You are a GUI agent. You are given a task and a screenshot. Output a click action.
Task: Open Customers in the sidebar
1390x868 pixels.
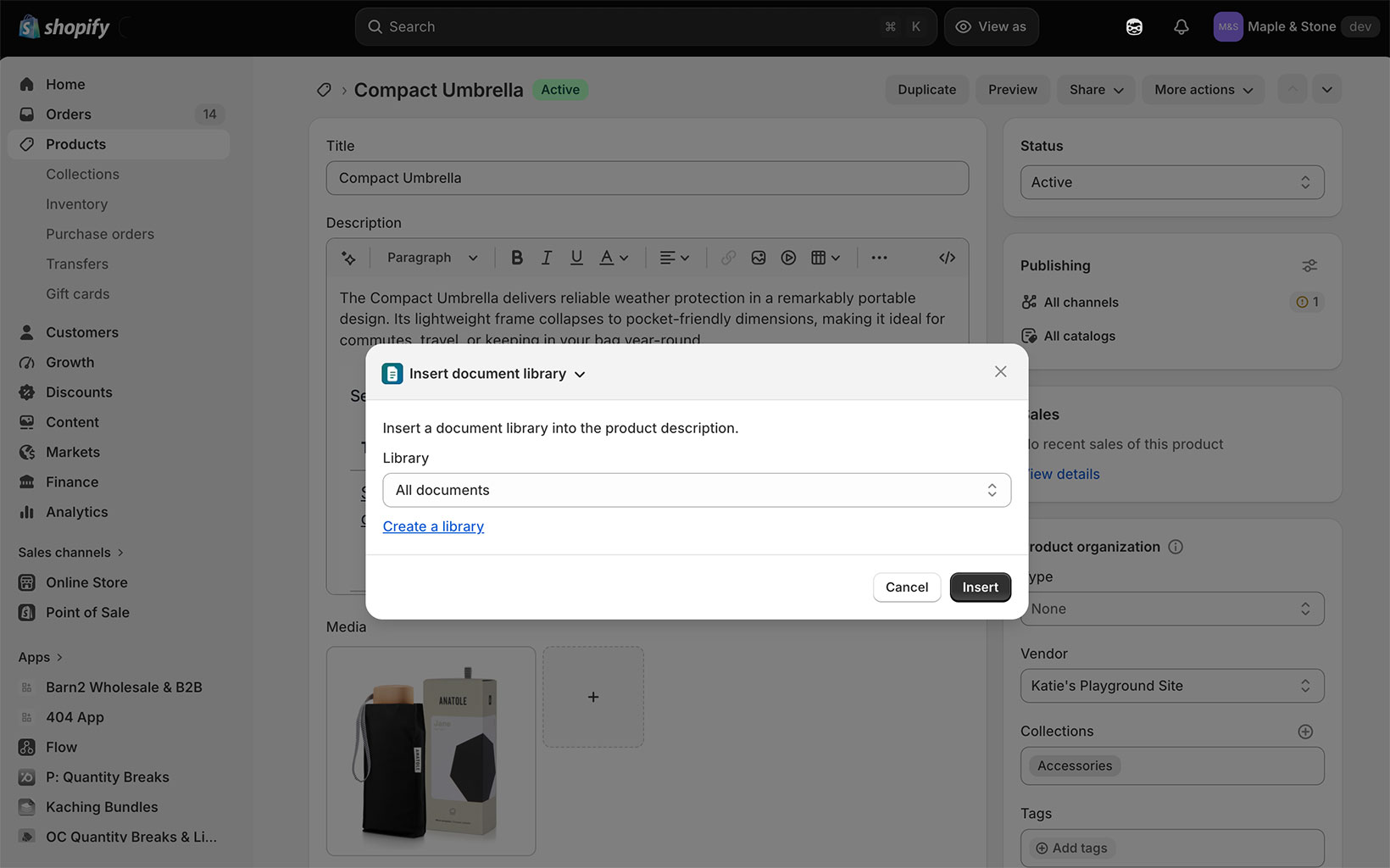coord(119,332)
